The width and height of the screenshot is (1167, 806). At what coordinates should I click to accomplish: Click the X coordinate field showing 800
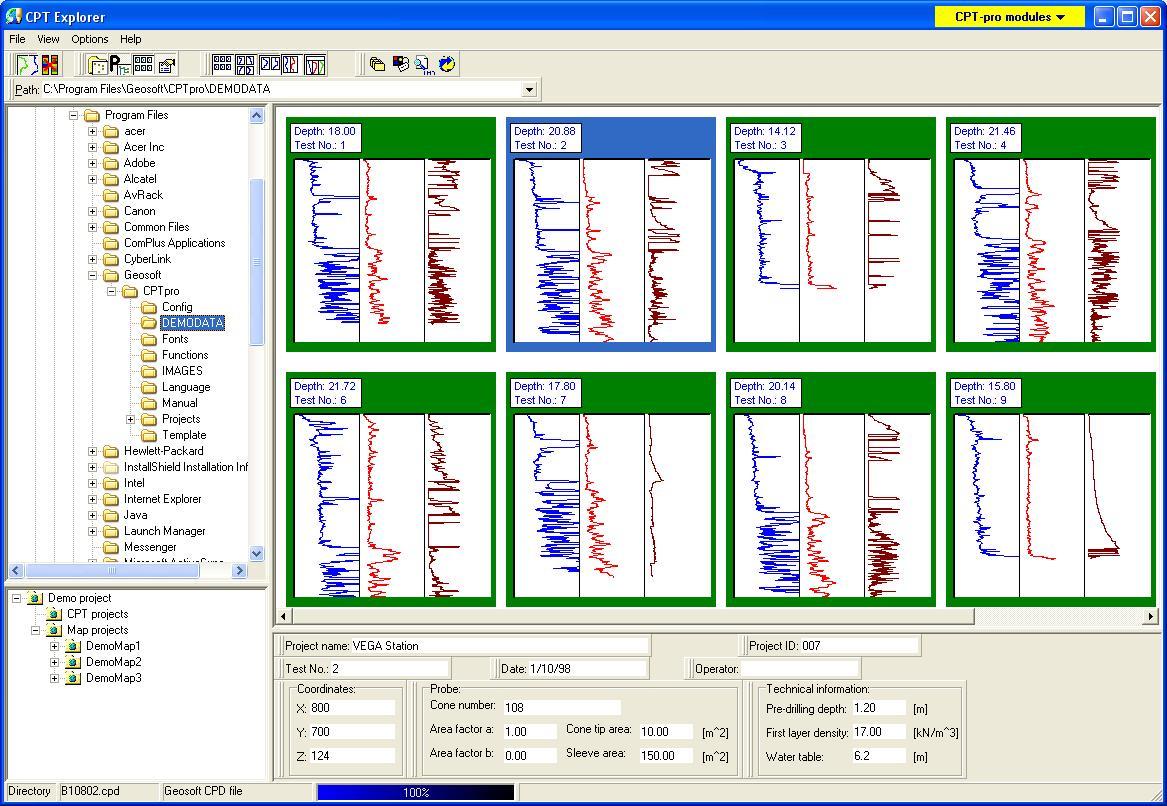pyautogui.click(x=352, y=708)
